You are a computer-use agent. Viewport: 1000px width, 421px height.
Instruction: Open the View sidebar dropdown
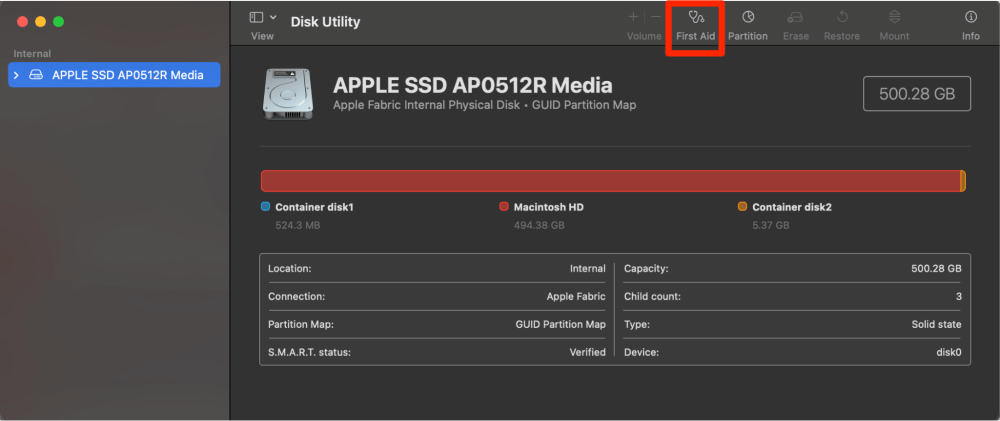point(272,17)
